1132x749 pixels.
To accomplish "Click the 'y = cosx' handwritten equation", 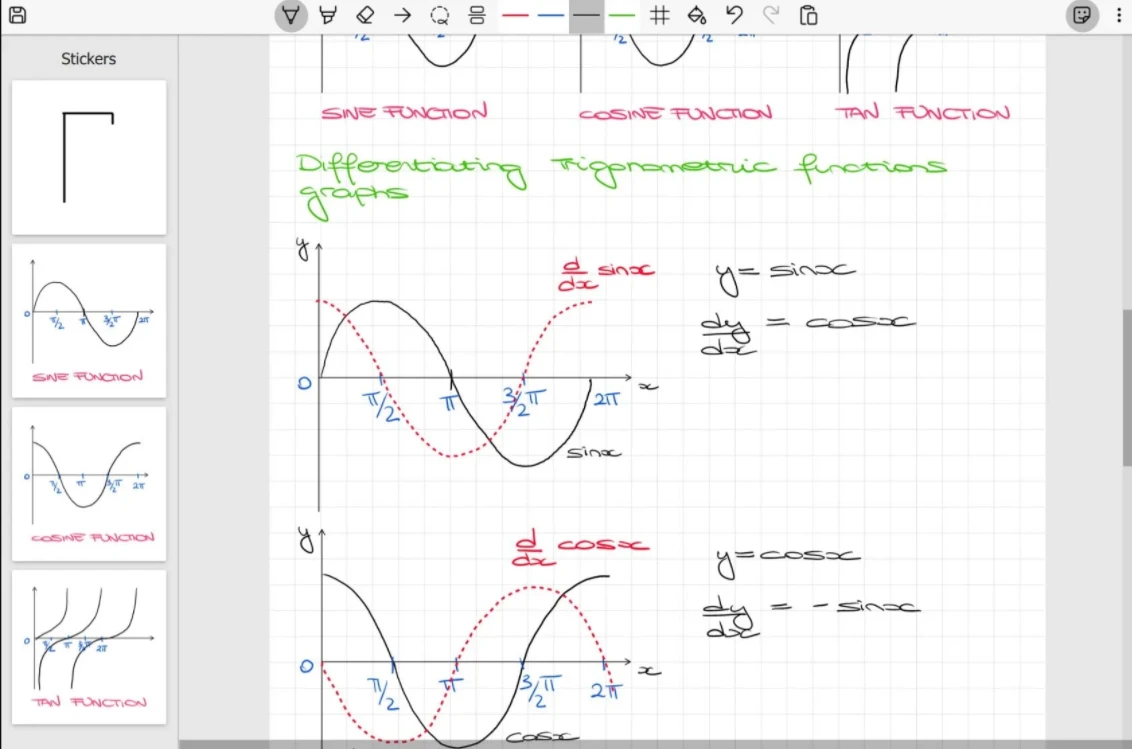I will 788,561.
